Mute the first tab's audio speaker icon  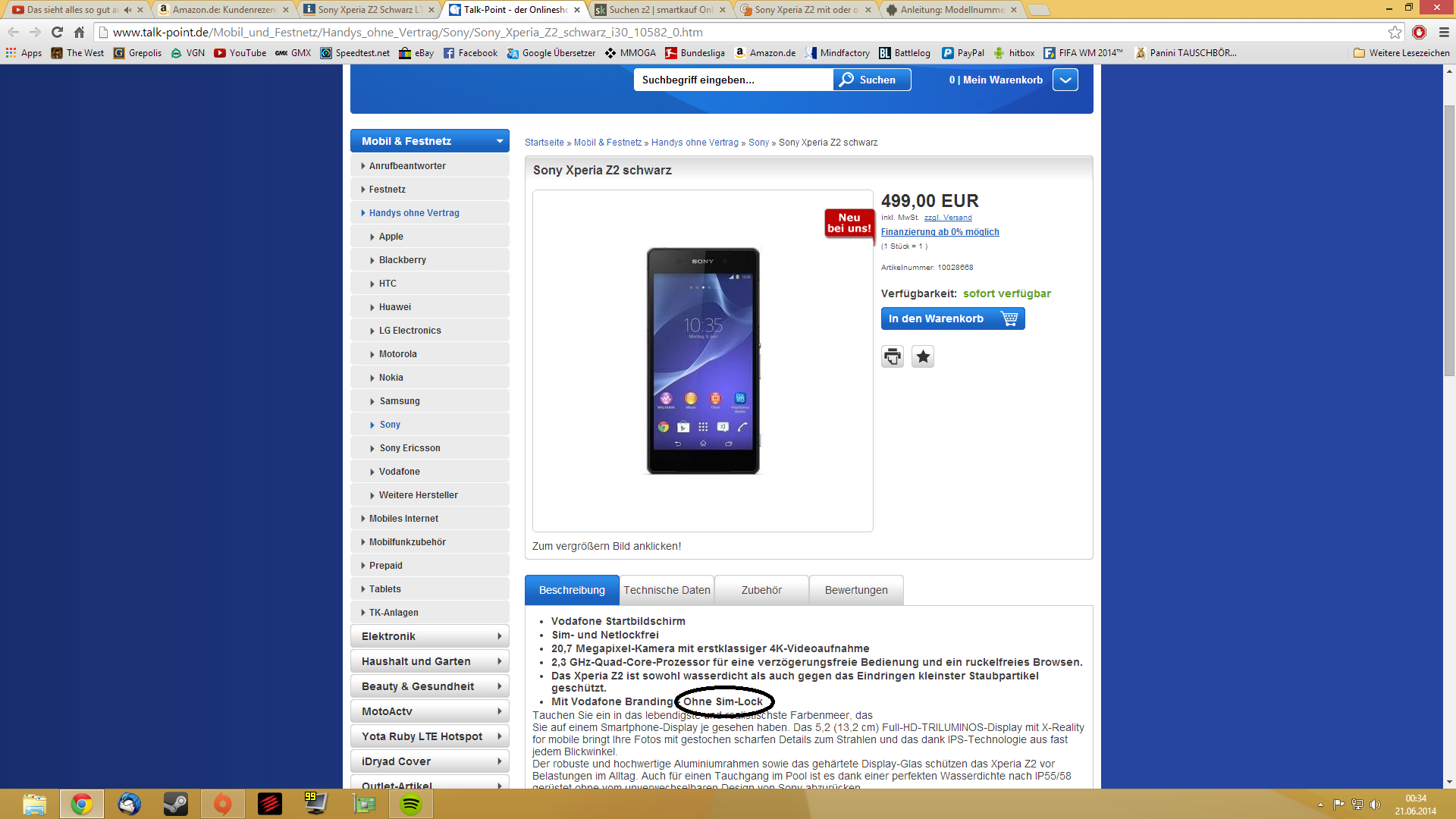[x=127, y=10]
